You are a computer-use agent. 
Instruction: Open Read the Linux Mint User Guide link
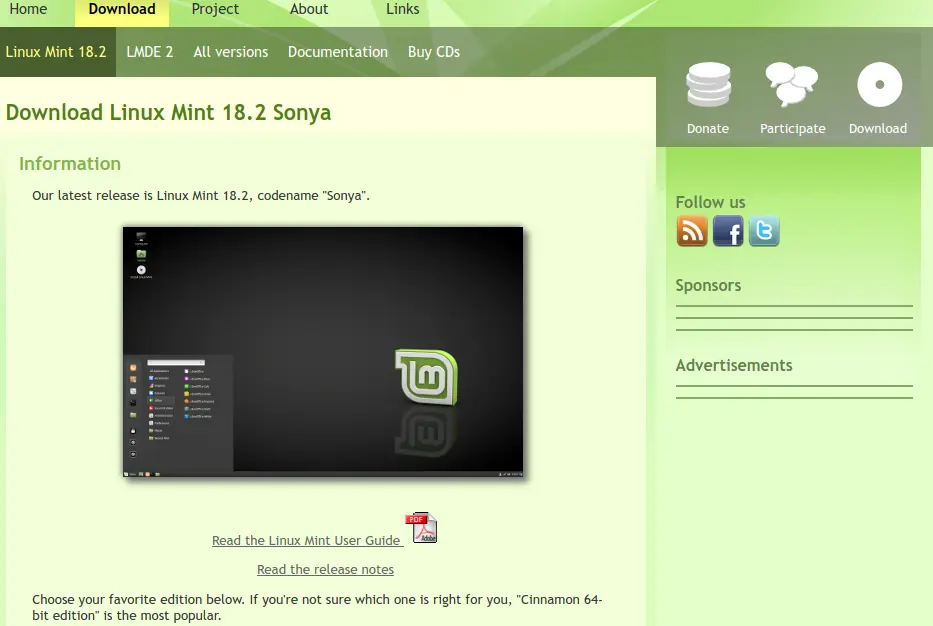pos(306,540)
